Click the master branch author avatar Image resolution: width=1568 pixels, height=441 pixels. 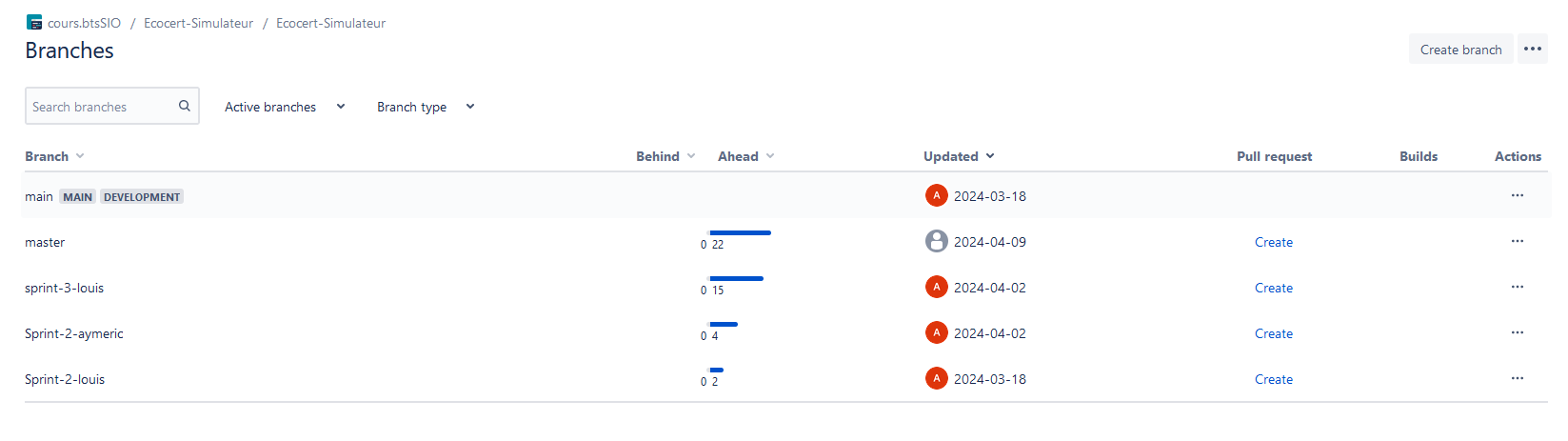pos(937,241)
